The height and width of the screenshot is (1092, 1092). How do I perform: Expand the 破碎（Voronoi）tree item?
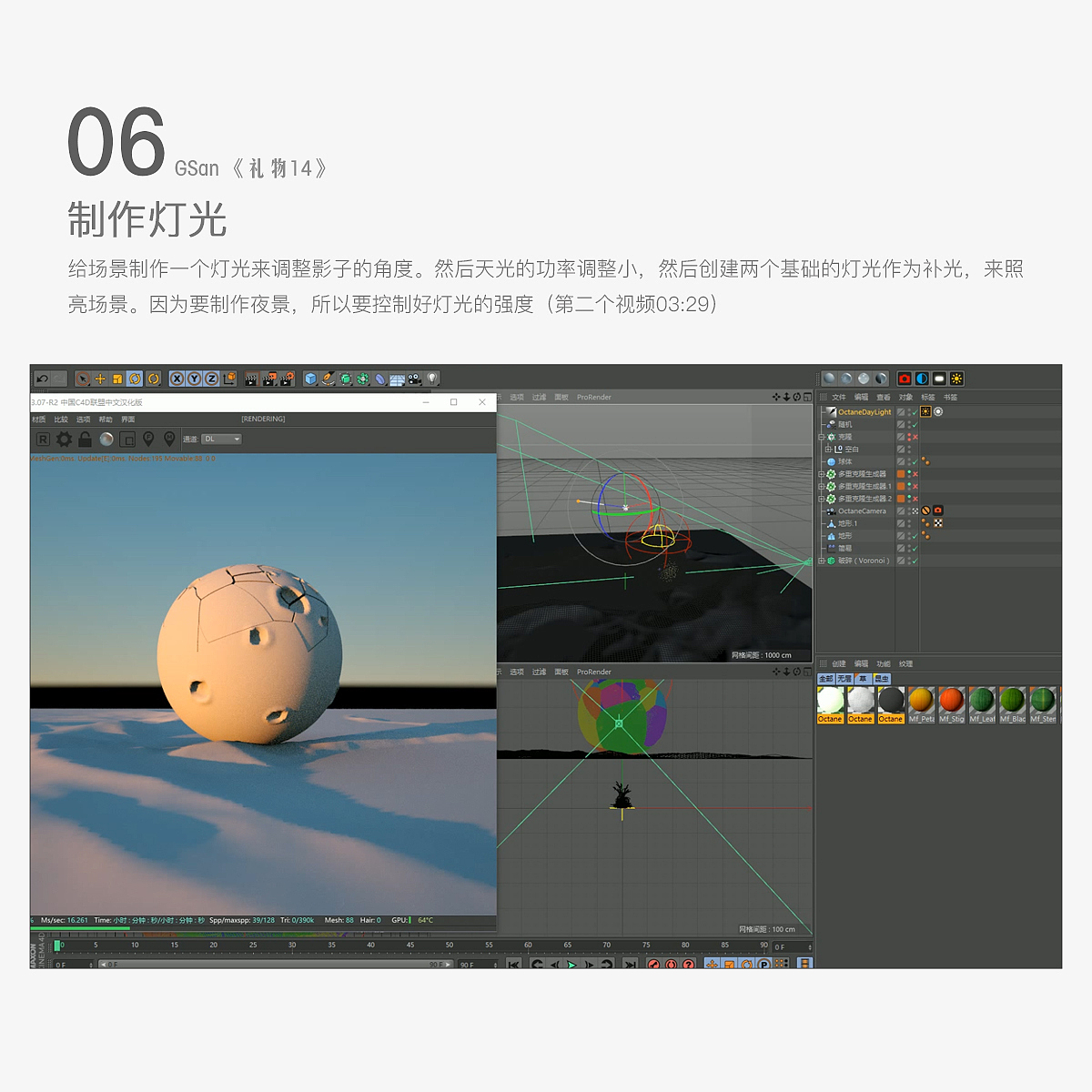[821, 561]
